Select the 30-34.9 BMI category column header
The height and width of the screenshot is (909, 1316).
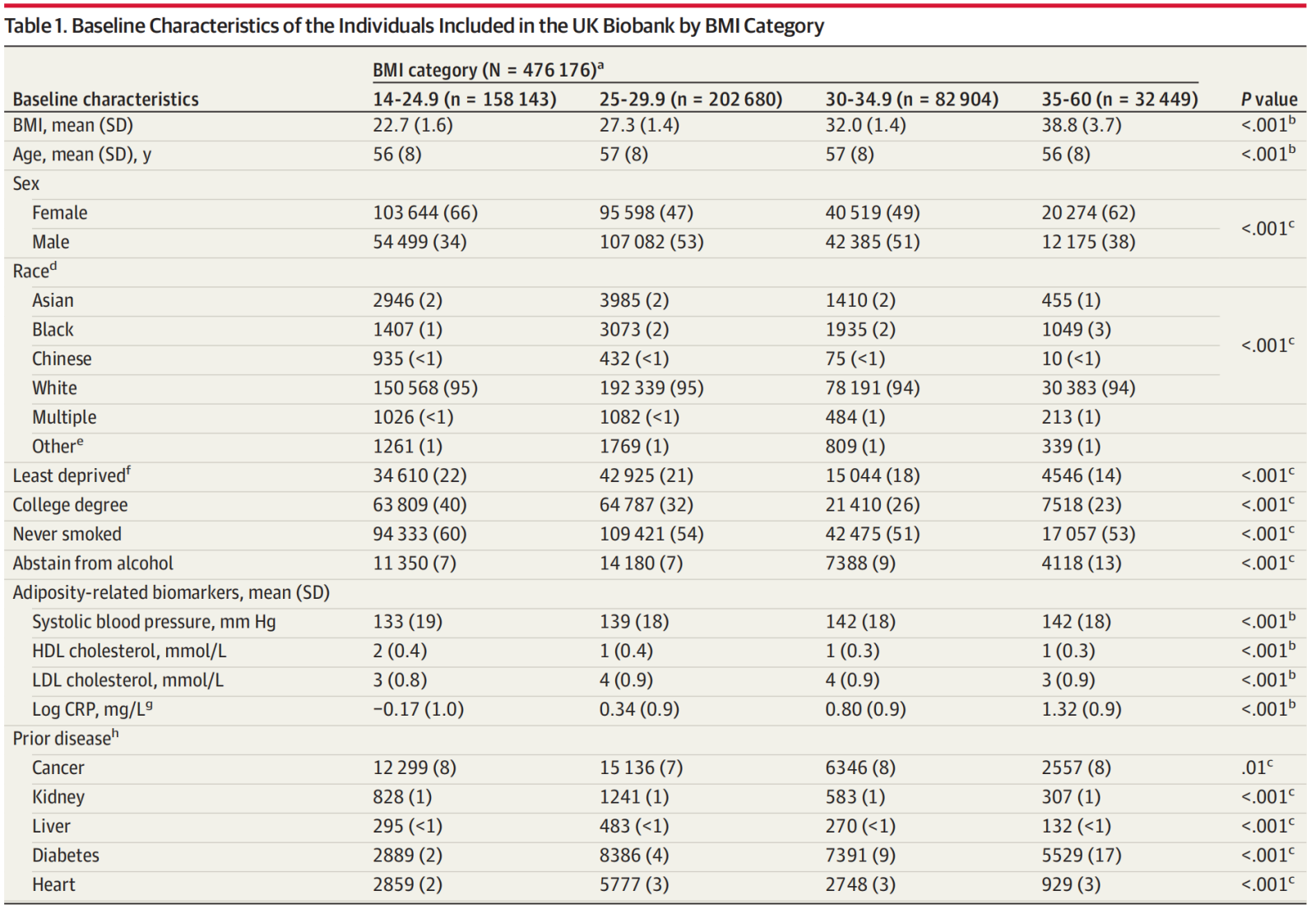911,100
